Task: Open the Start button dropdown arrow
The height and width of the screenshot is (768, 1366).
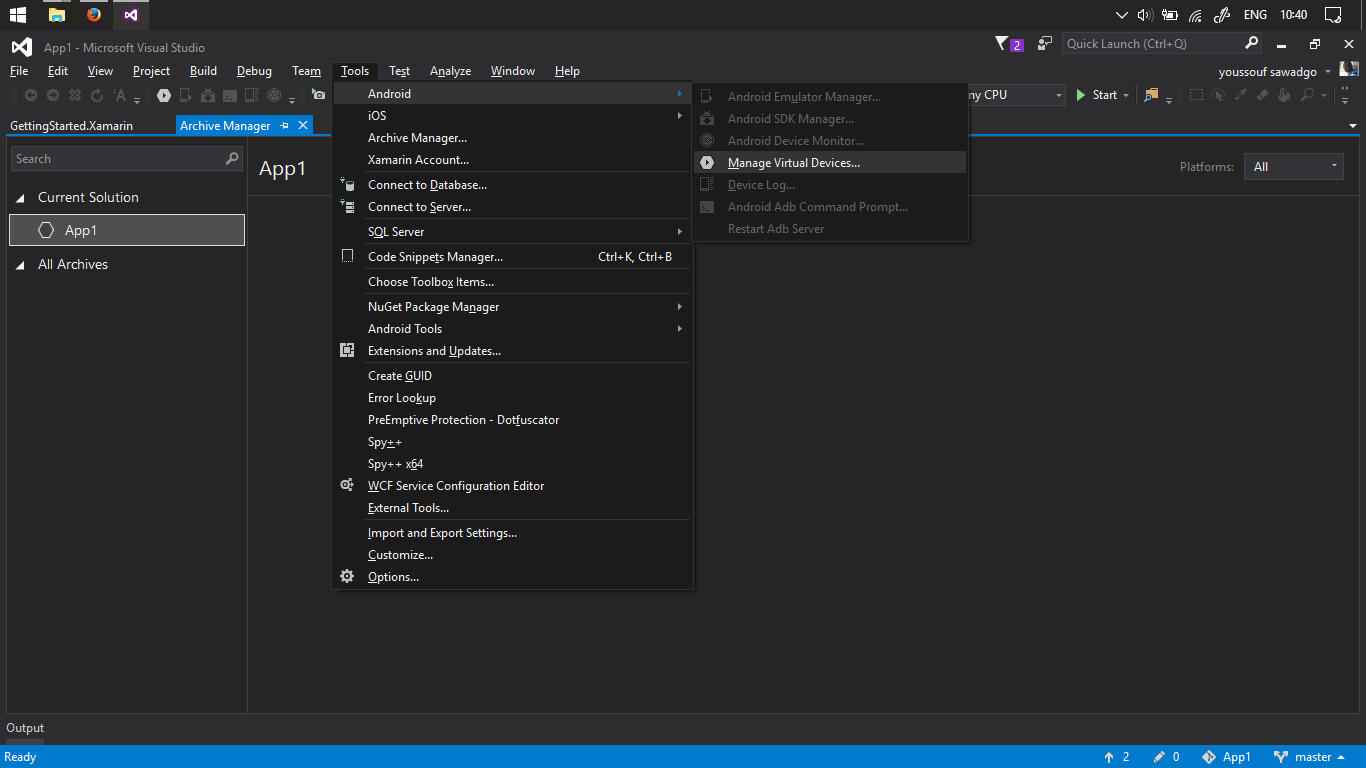Action: (x=1126, y=96)
